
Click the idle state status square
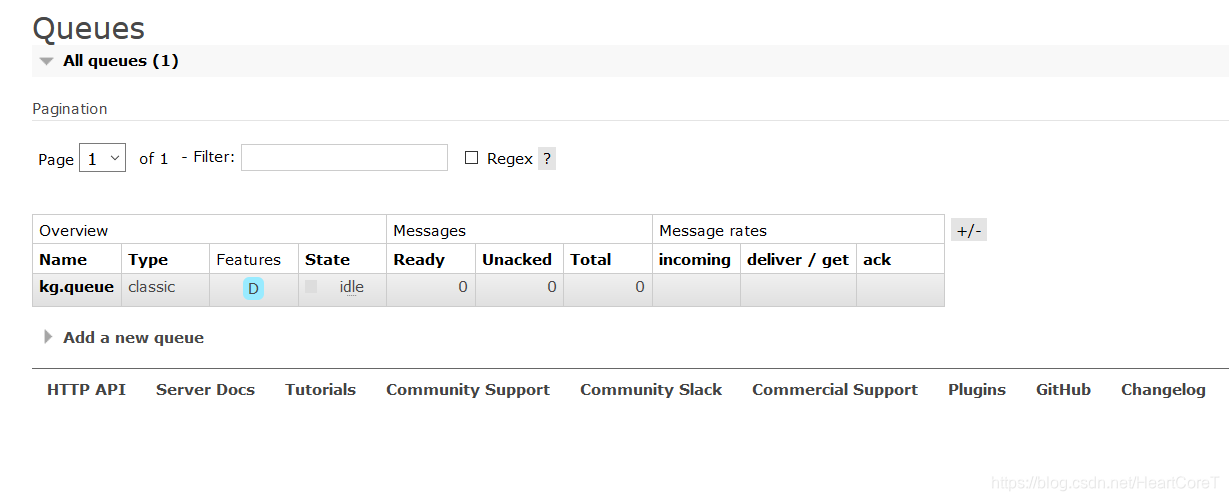click(311, 287)
